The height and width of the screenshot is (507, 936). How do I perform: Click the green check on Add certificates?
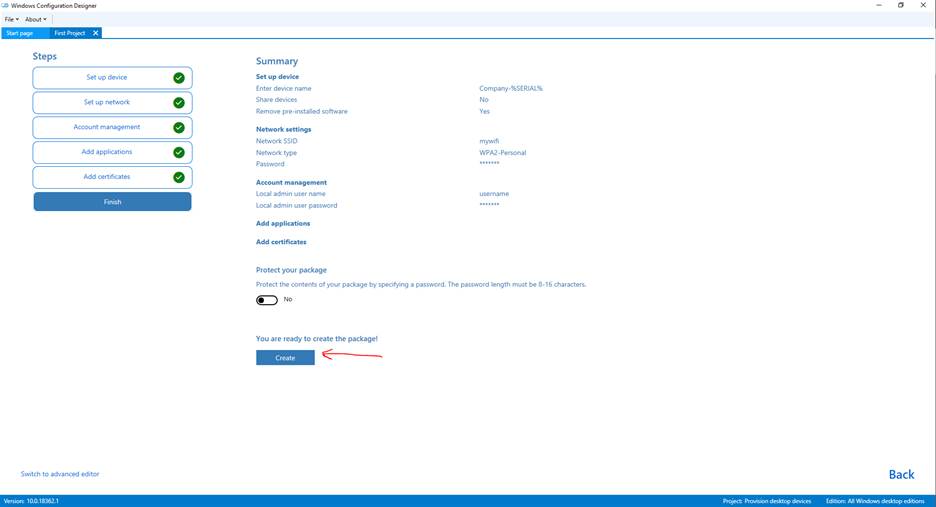coord(178,177)
